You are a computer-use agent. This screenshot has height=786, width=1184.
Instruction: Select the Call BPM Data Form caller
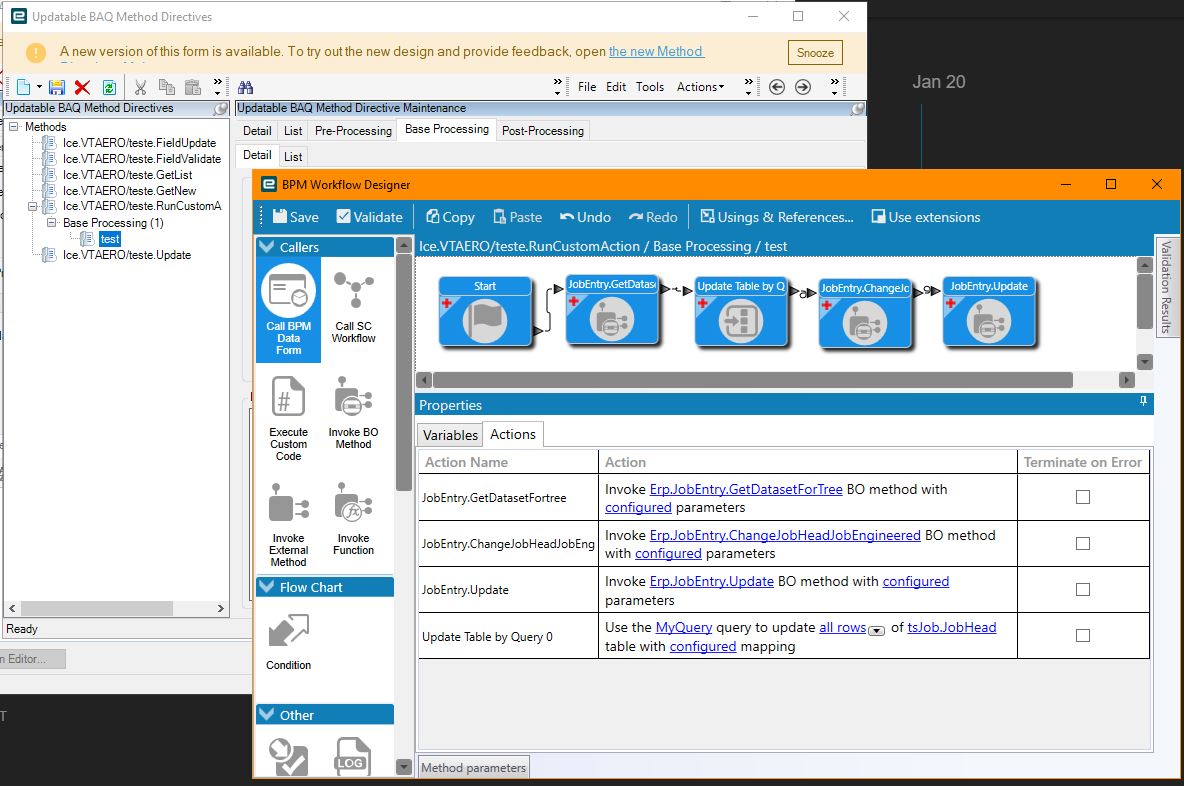(x=288, y=310)
